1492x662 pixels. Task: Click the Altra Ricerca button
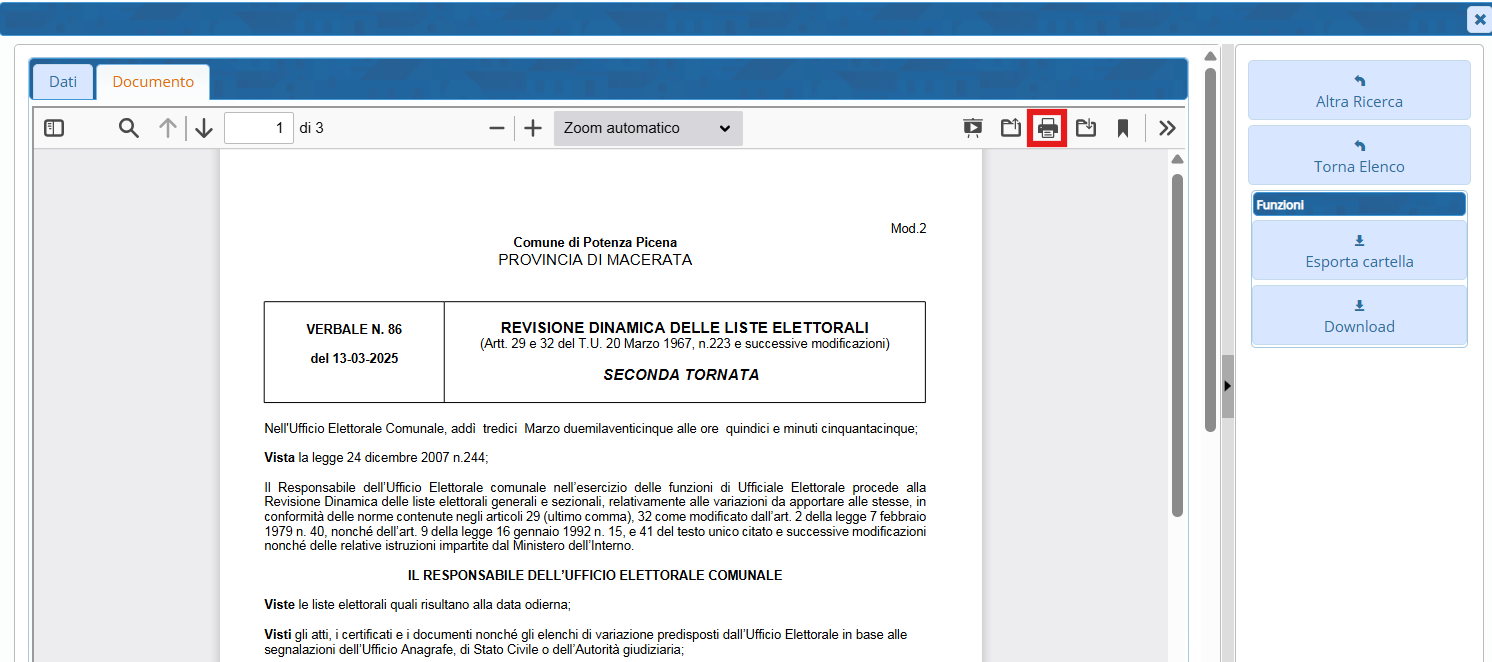pyautogui.click(x=1359, y=91)
